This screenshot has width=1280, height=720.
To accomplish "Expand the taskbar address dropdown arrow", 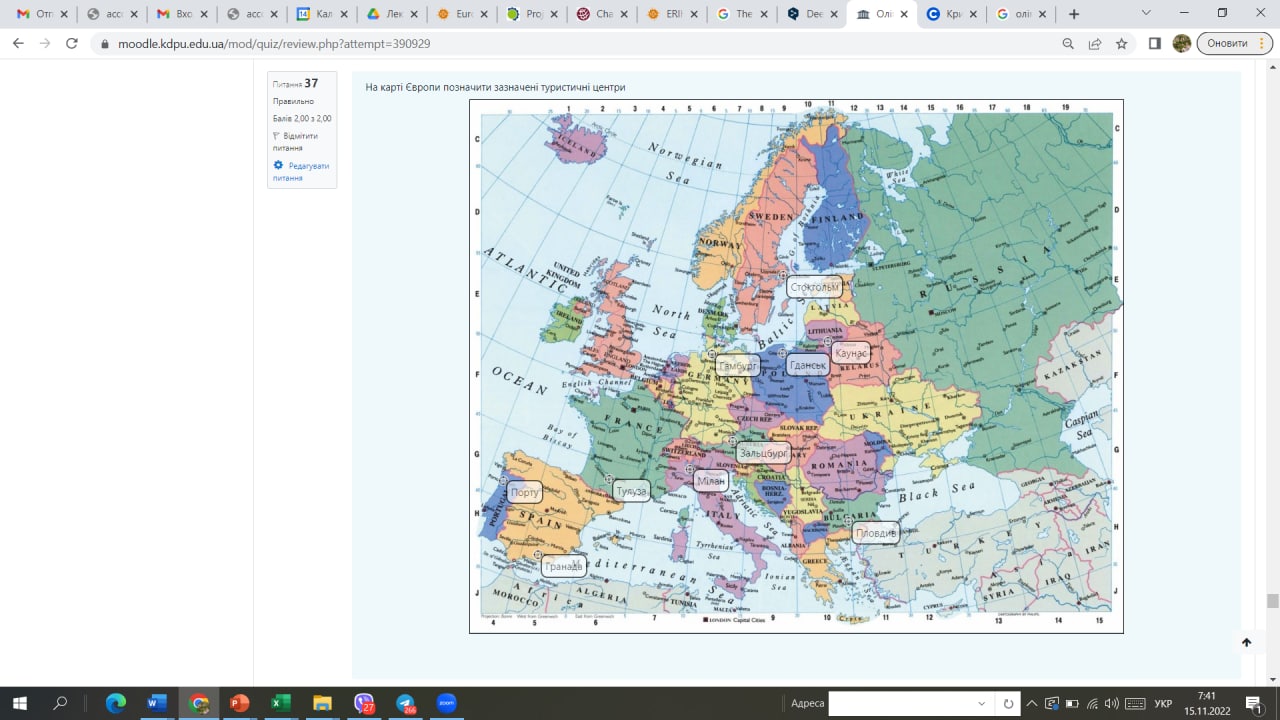I will (x=981, y=703).
